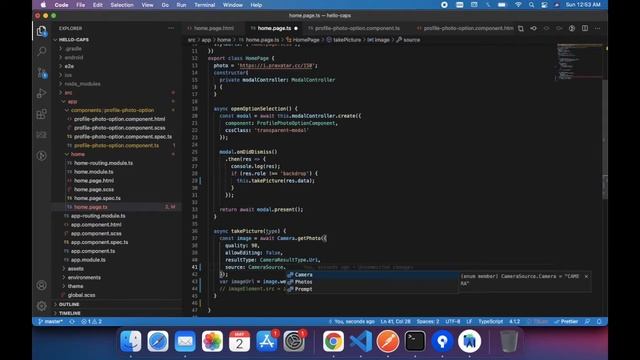Click the synchronize changes icon in status bar
This screenshot has width=640, height=360.
(x=72, y=322)
